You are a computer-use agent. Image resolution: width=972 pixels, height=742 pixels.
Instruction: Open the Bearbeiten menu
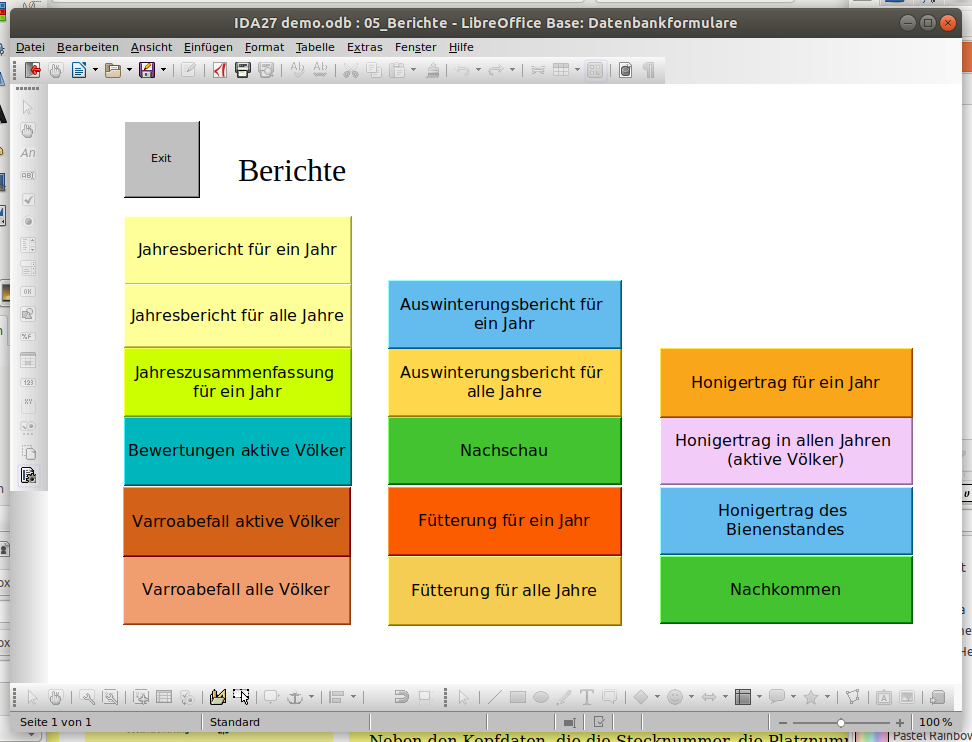click(87, 47)
